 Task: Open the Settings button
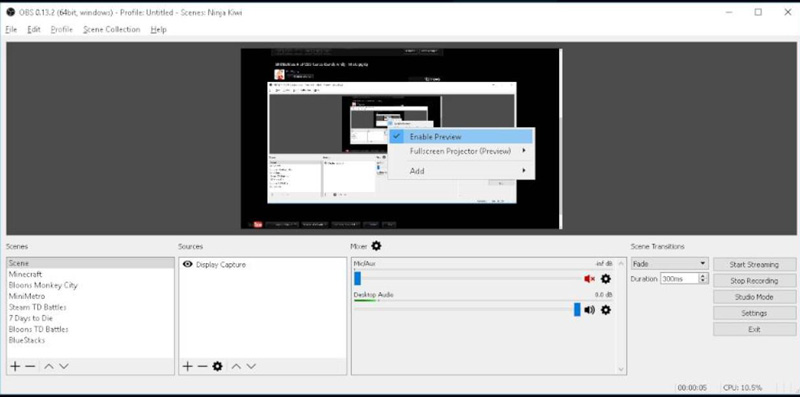pos(754,313)
